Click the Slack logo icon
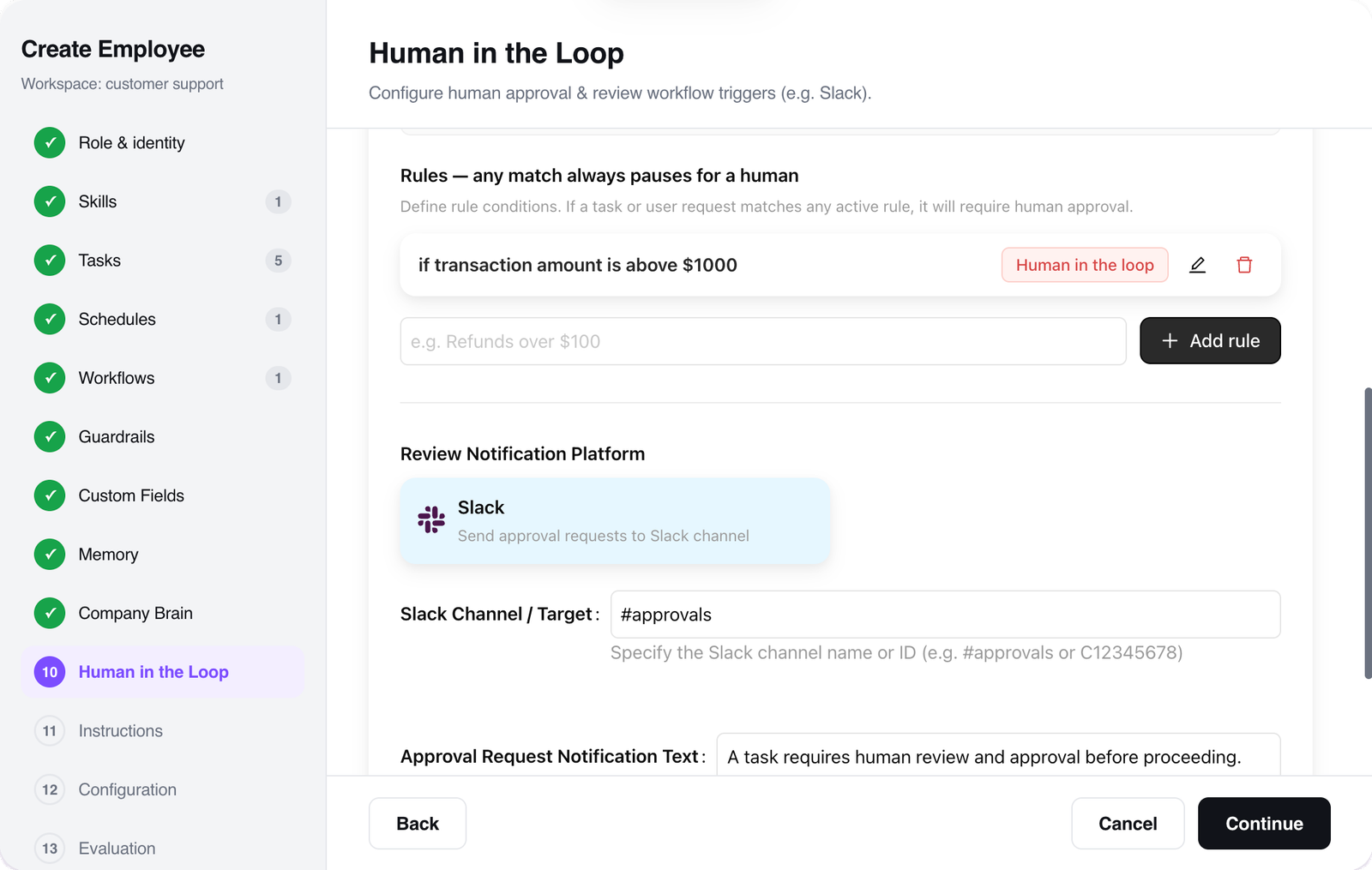The width and height of the screenshot is (1372, 870). point(431,519)
